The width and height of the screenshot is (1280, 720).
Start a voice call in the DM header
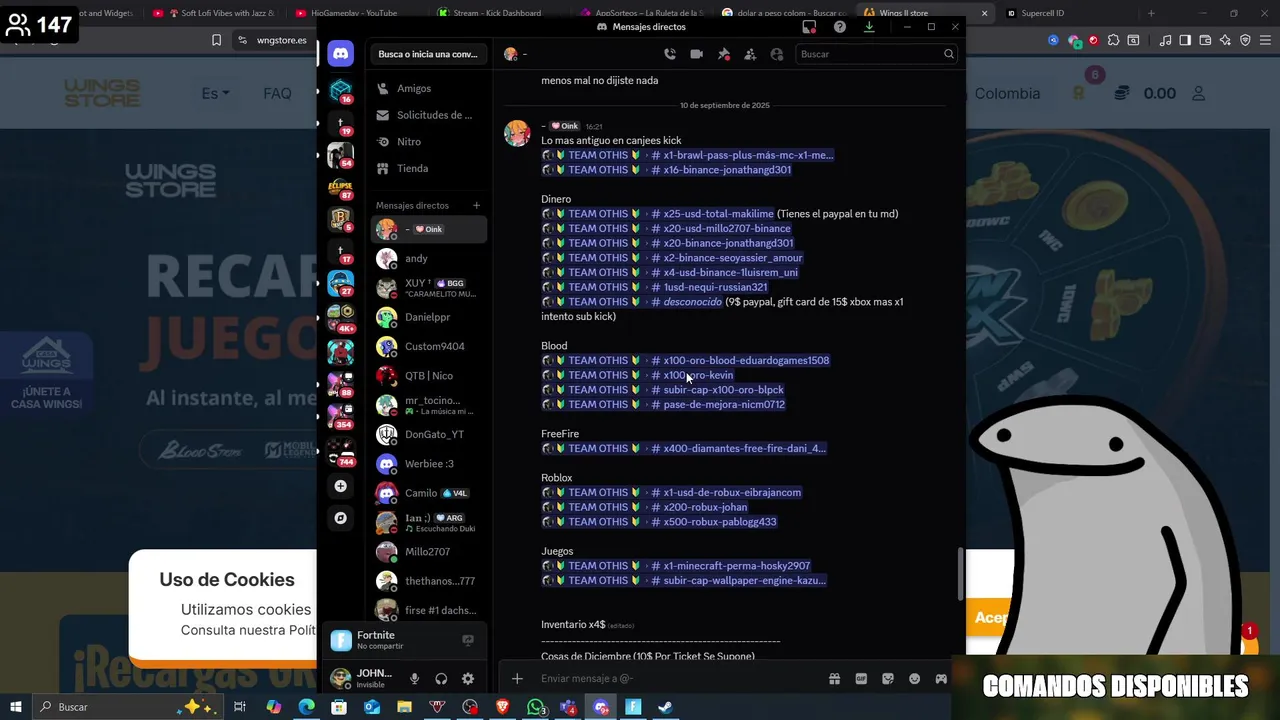click(670, 54)
